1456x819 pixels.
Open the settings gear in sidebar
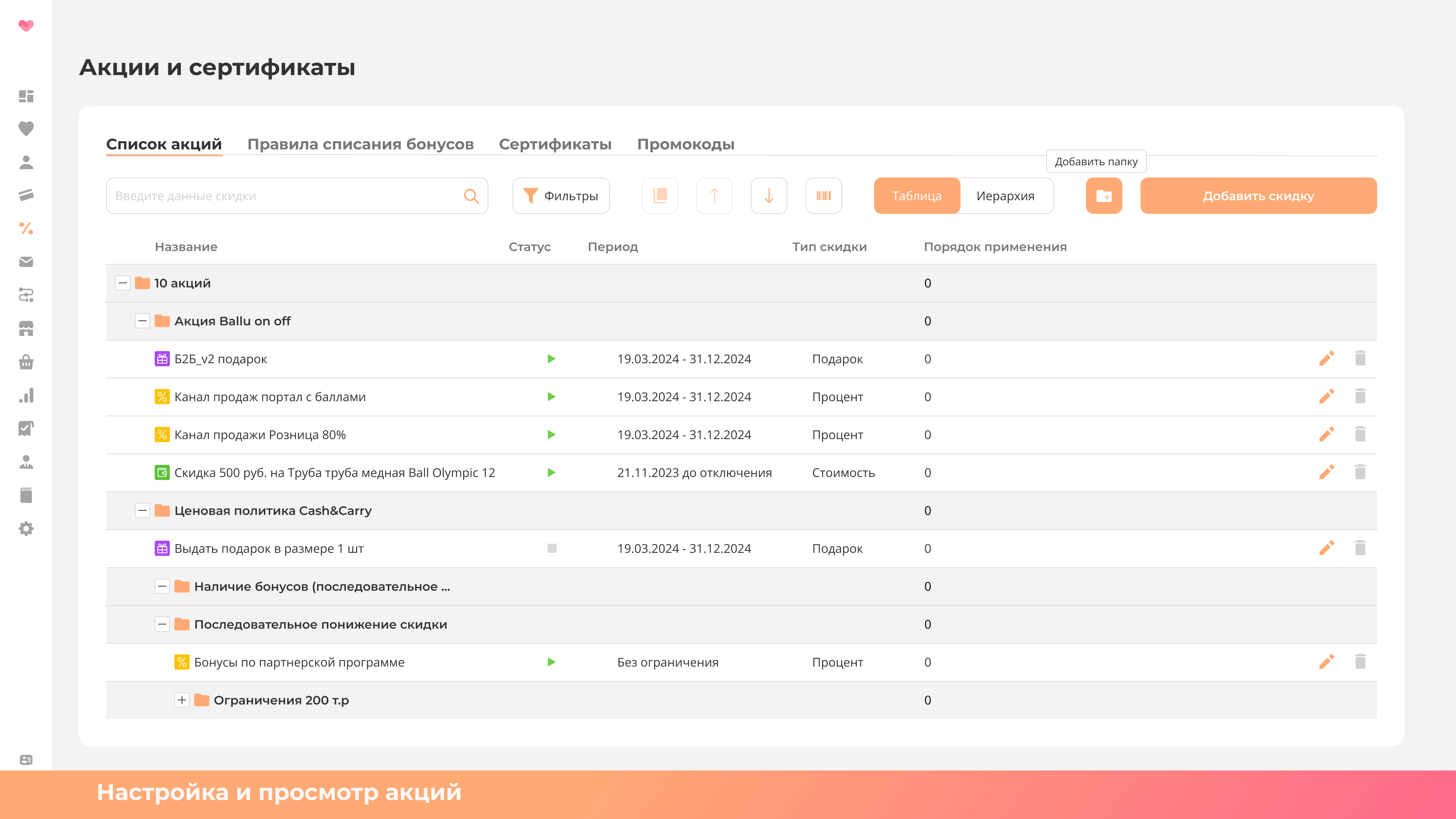pyautogui.click(x=26, y=529)
